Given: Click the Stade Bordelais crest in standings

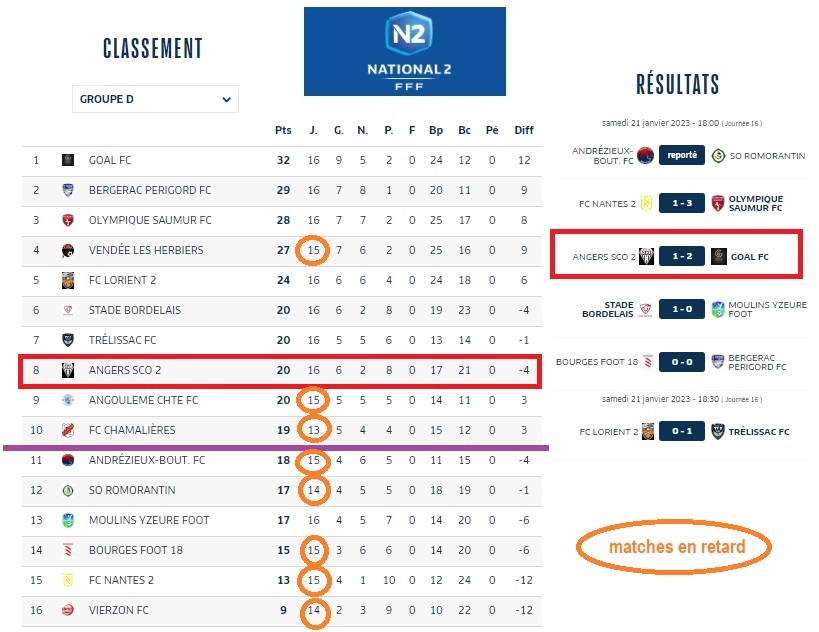Looking at the screenshot, I should tap(68, 310).
